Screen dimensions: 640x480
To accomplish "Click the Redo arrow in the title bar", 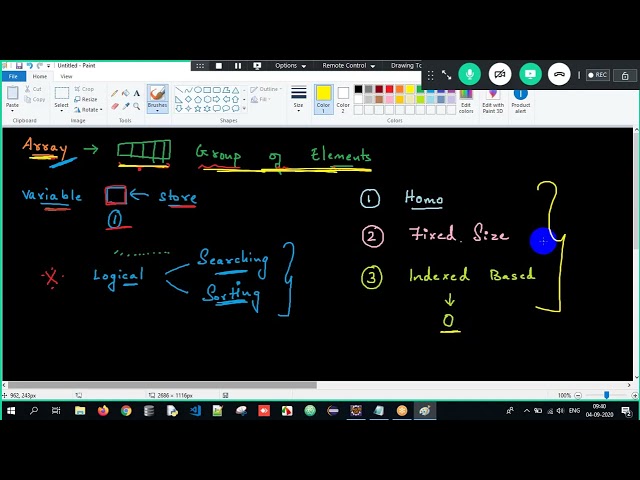I will click(40, 65).
